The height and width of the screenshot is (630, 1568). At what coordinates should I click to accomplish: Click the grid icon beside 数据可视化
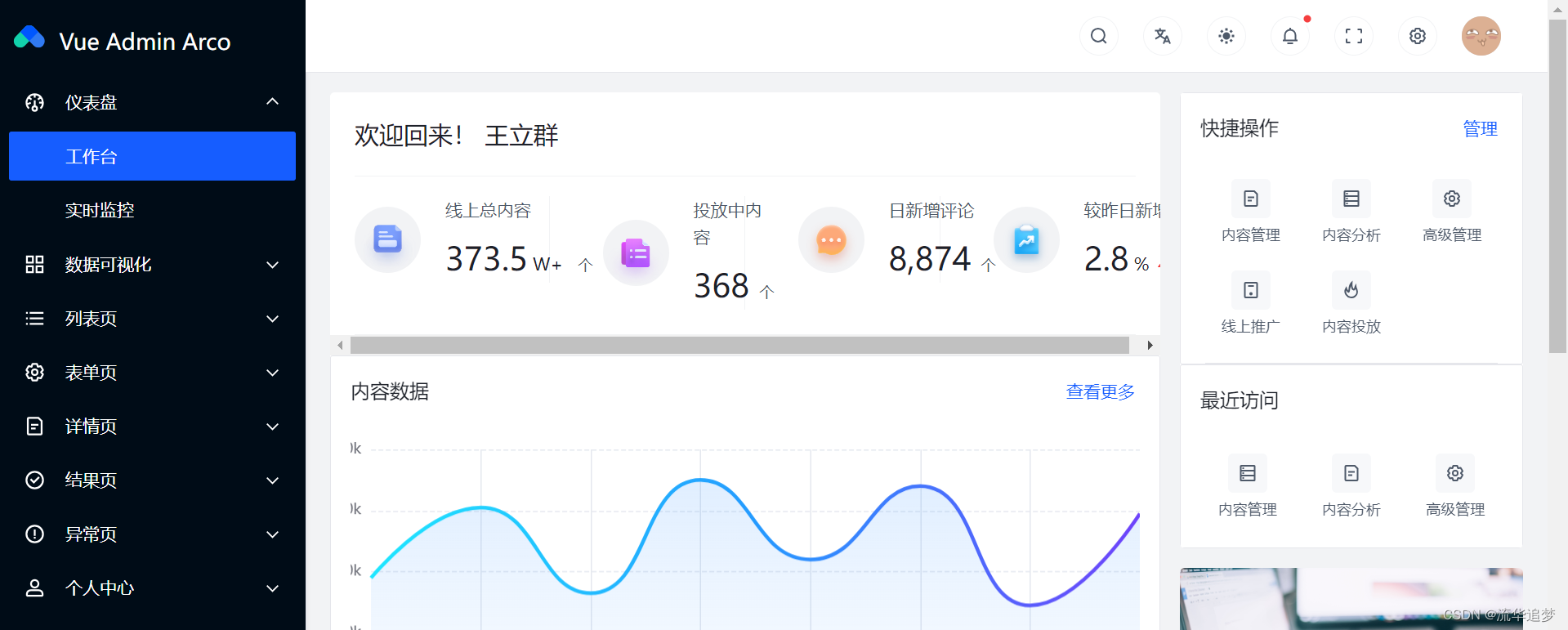pyautogui.click(x=34, y=264)
